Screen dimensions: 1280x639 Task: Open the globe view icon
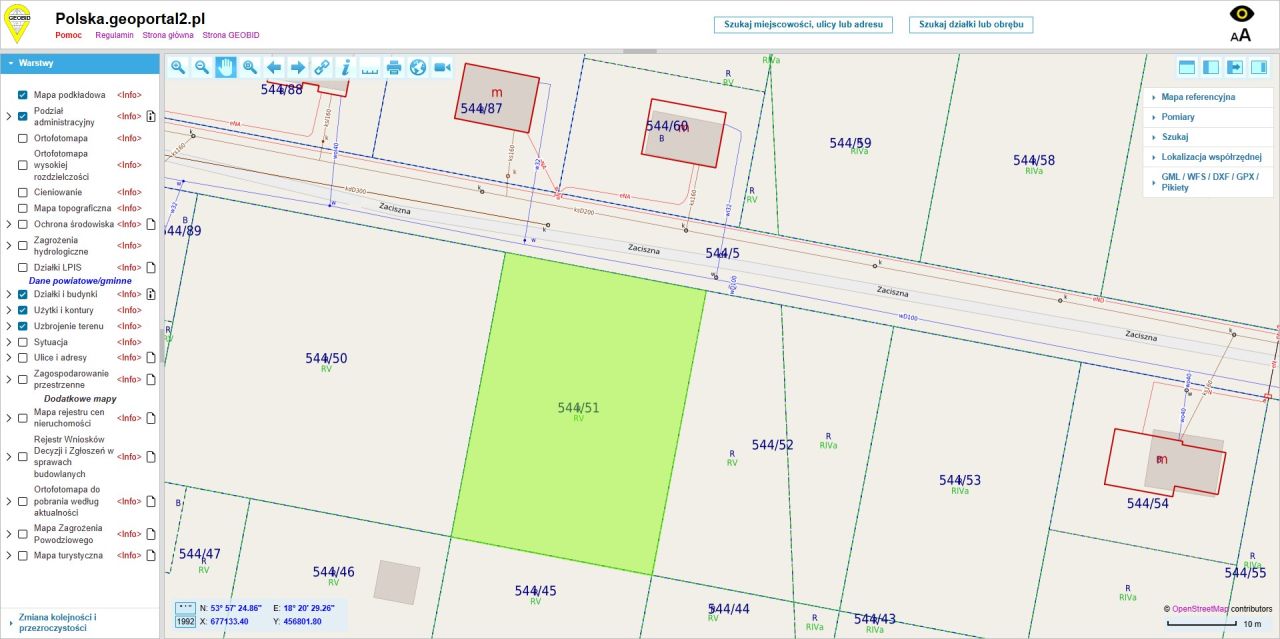418,67
